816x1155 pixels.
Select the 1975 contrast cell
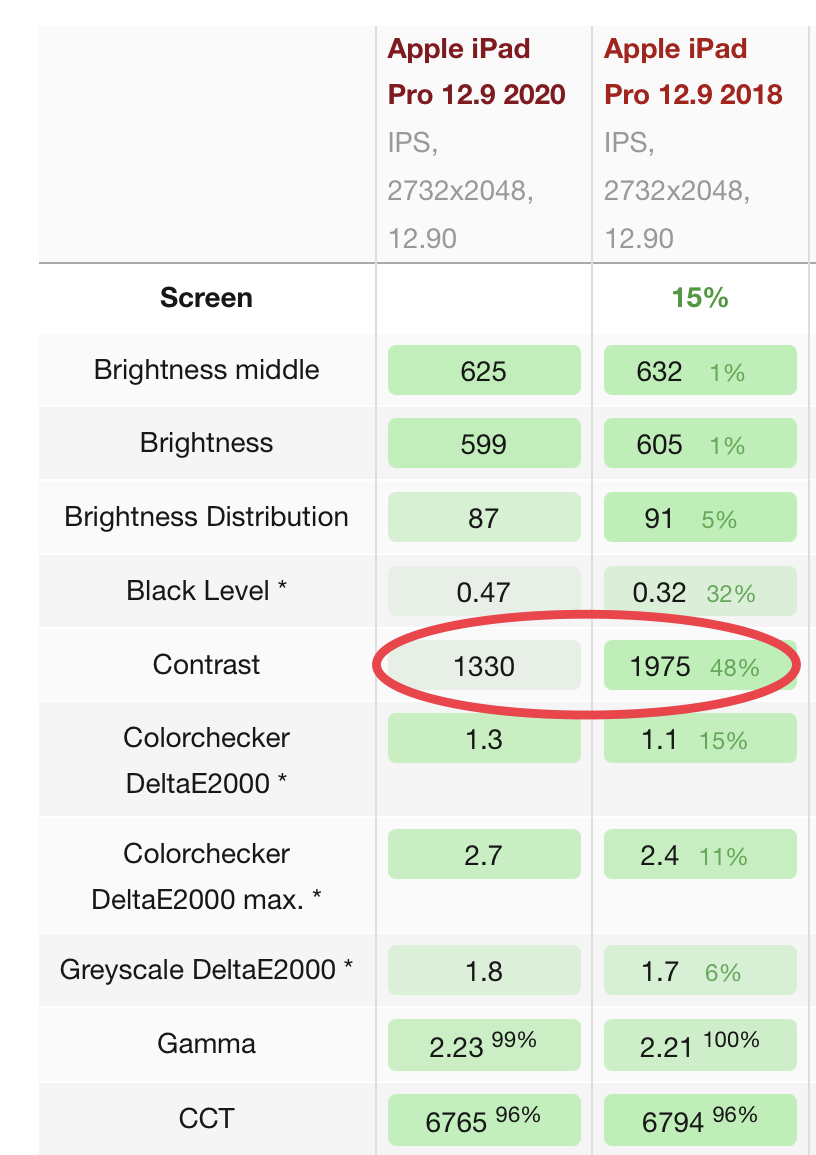[x=699, y=666]
